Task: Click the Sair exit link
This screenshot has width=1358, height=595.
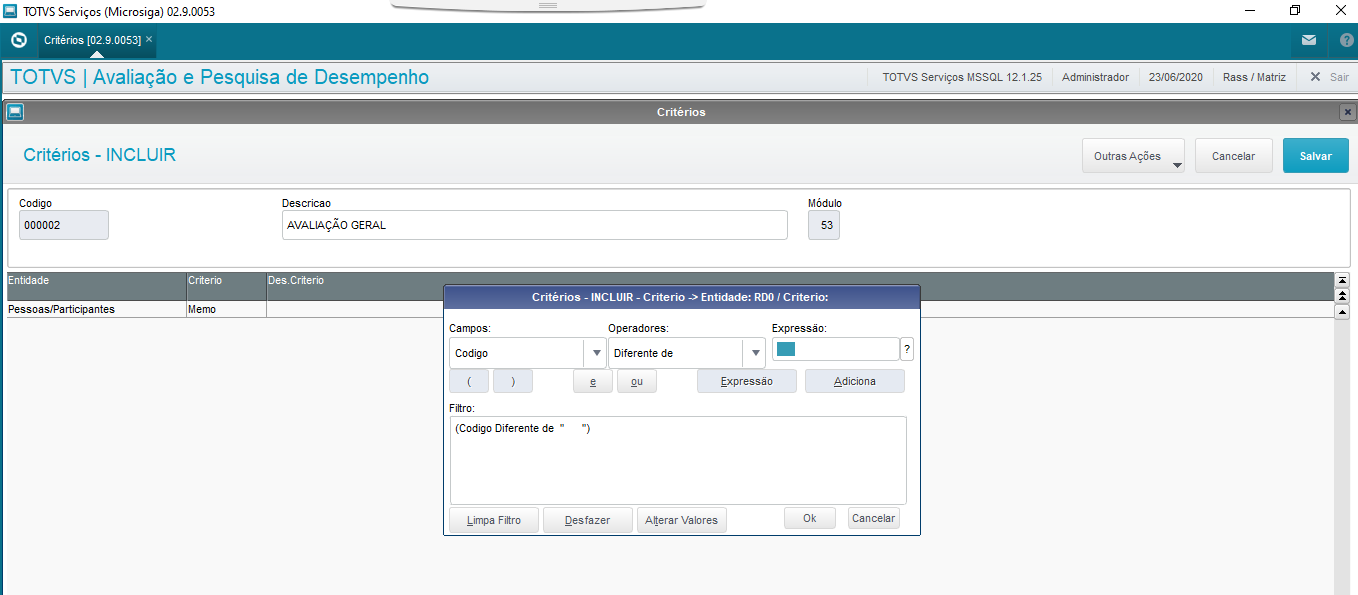Action: coord(1329,77)
